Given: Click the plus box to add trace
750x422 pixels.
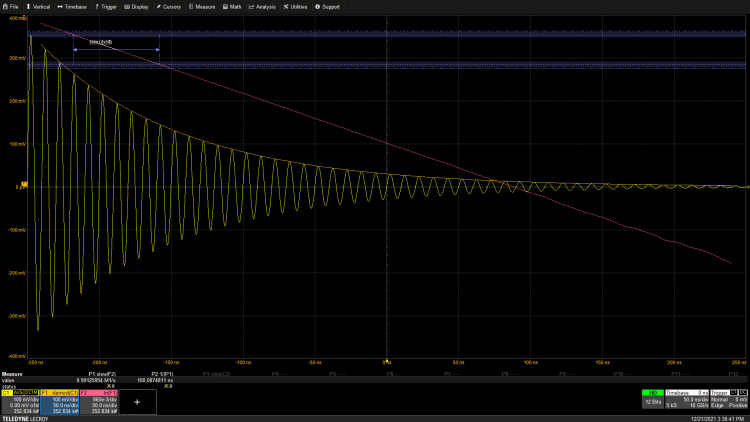Looking at the screenshot, I should click(x=137, y=400).
